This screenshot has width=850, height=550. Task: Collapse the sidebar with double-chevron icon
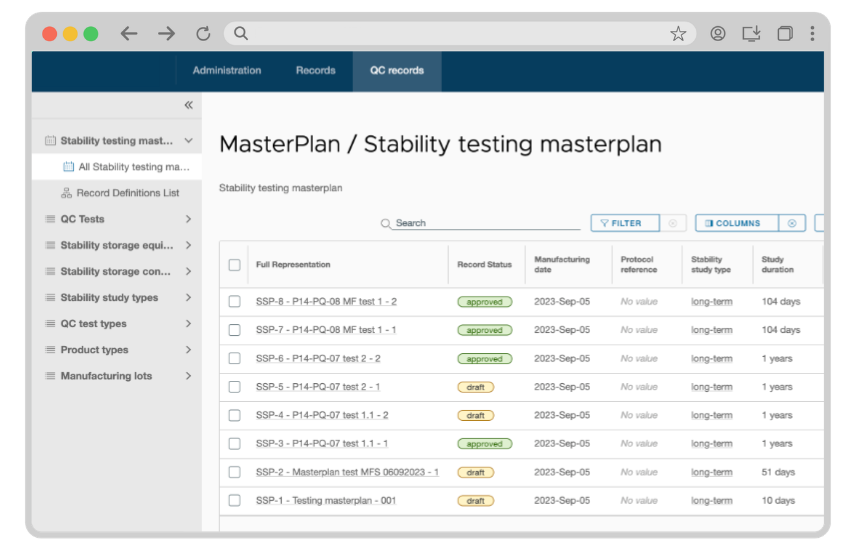[188, 105]
